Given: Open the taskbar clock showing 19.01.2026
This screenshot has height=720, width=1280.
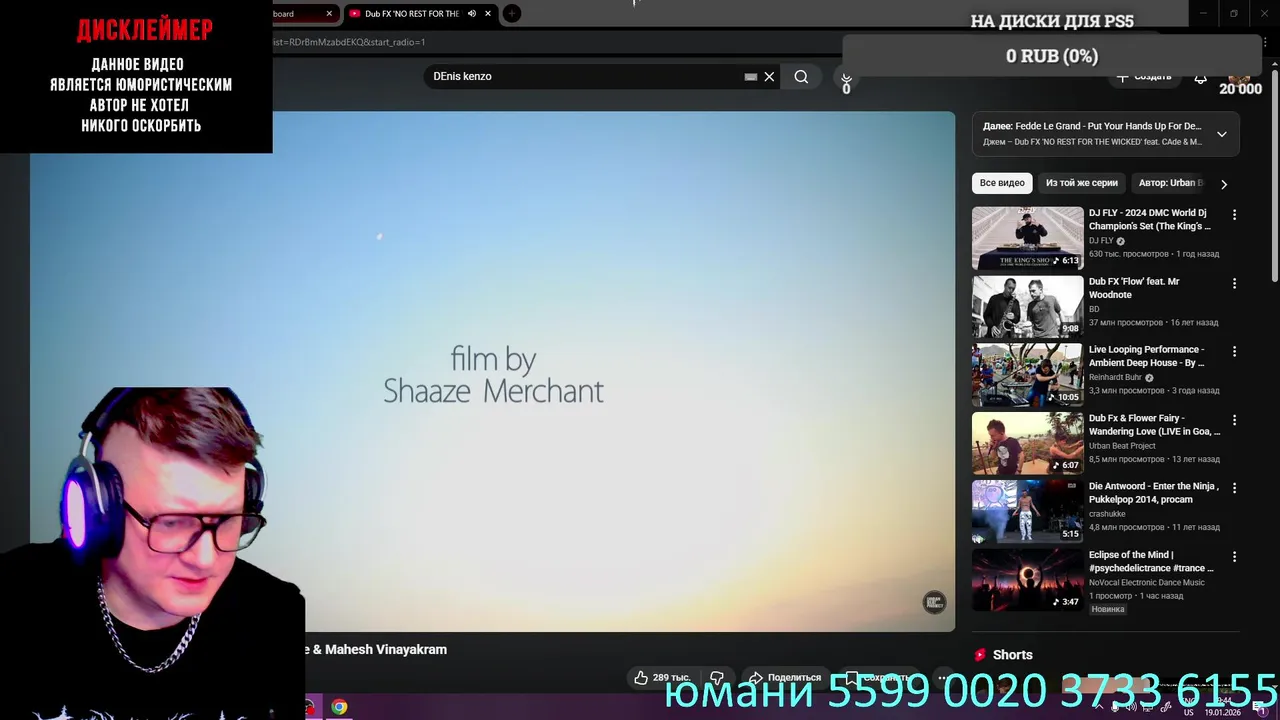Looking at the screenshot, I should pyautogui.click(x=1222, y=707).
